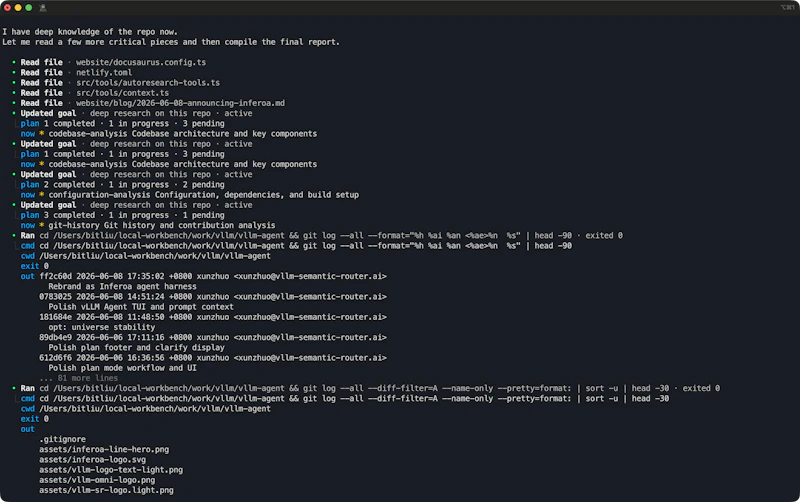Click the small profile icon in the title bar

pyautogui.click(x=43, y=8)
